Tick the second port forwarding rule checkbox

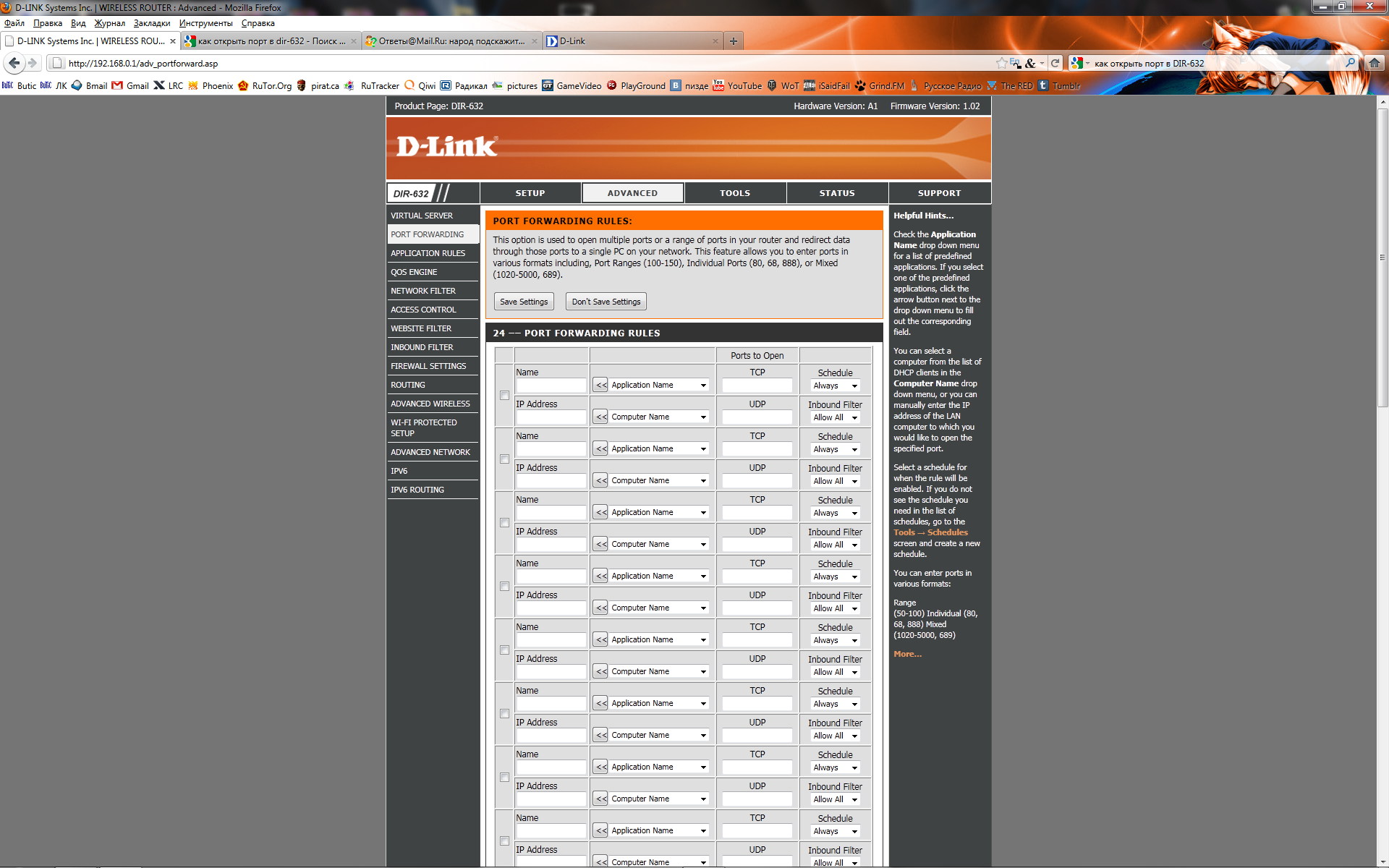click(x=504, y=459)
